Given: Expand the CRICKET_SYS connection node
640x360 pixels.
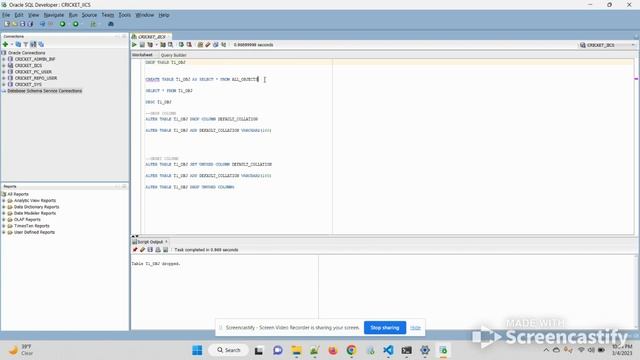Looking at the screenshot, I should 4,84.
